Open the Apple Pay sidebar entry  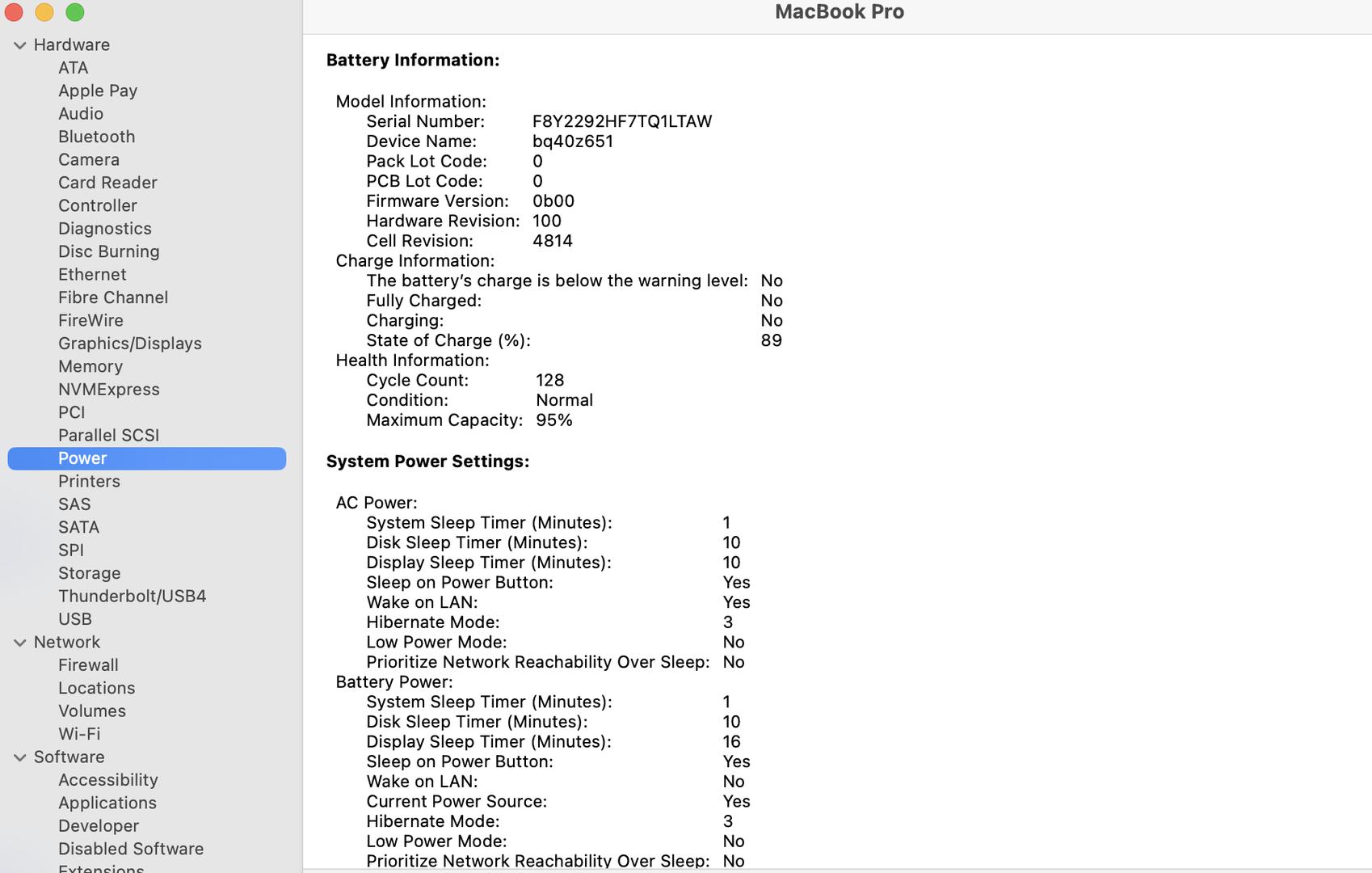click(98, 91)
